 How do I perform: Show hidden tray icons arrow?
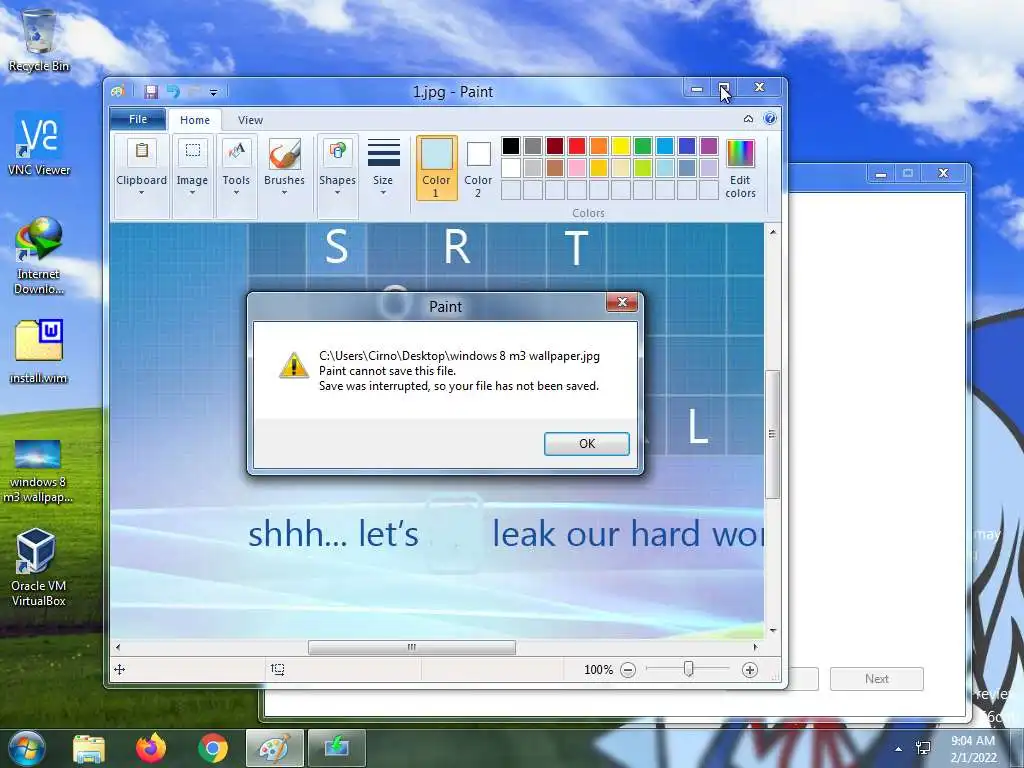[x=899, y=749]
